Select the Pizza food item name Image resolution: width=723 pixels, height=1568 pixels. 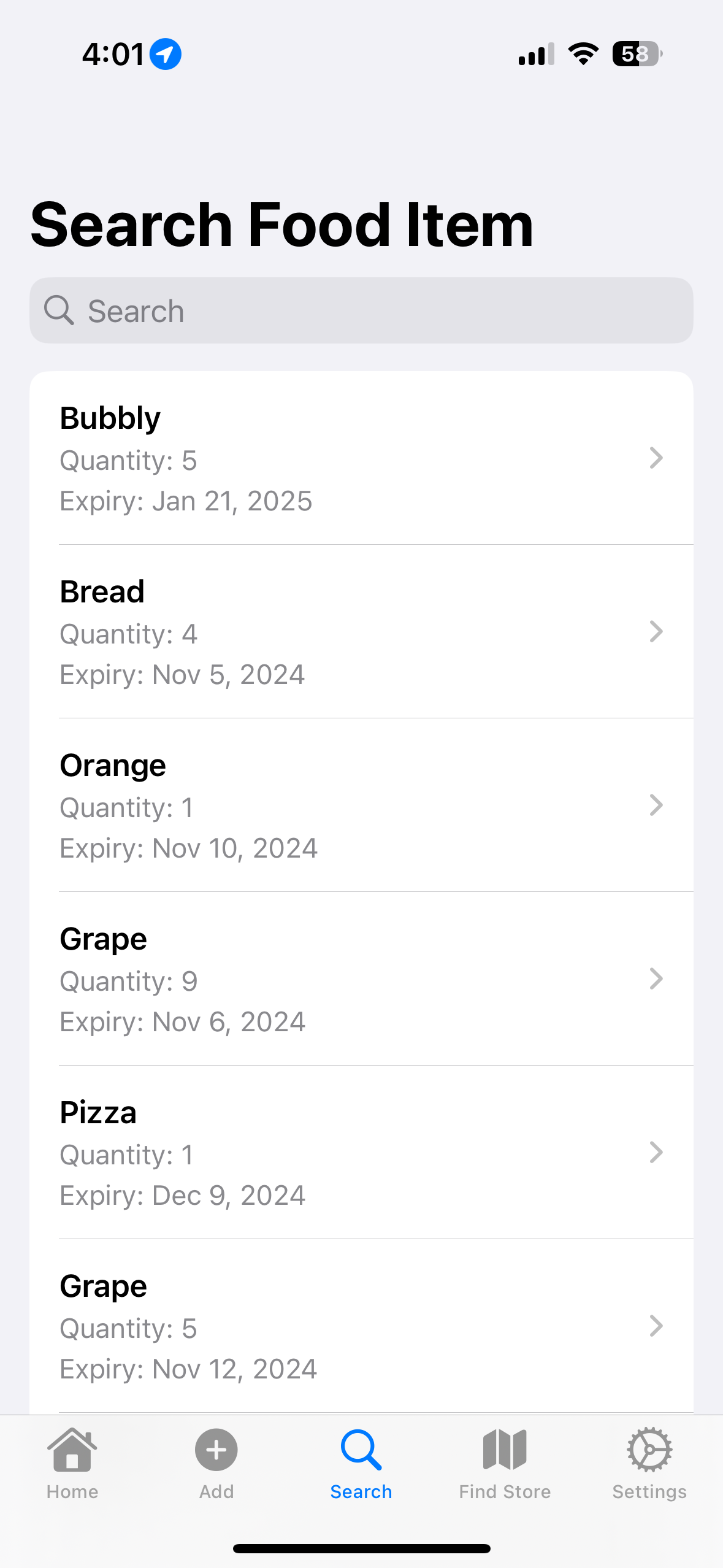98,1112
